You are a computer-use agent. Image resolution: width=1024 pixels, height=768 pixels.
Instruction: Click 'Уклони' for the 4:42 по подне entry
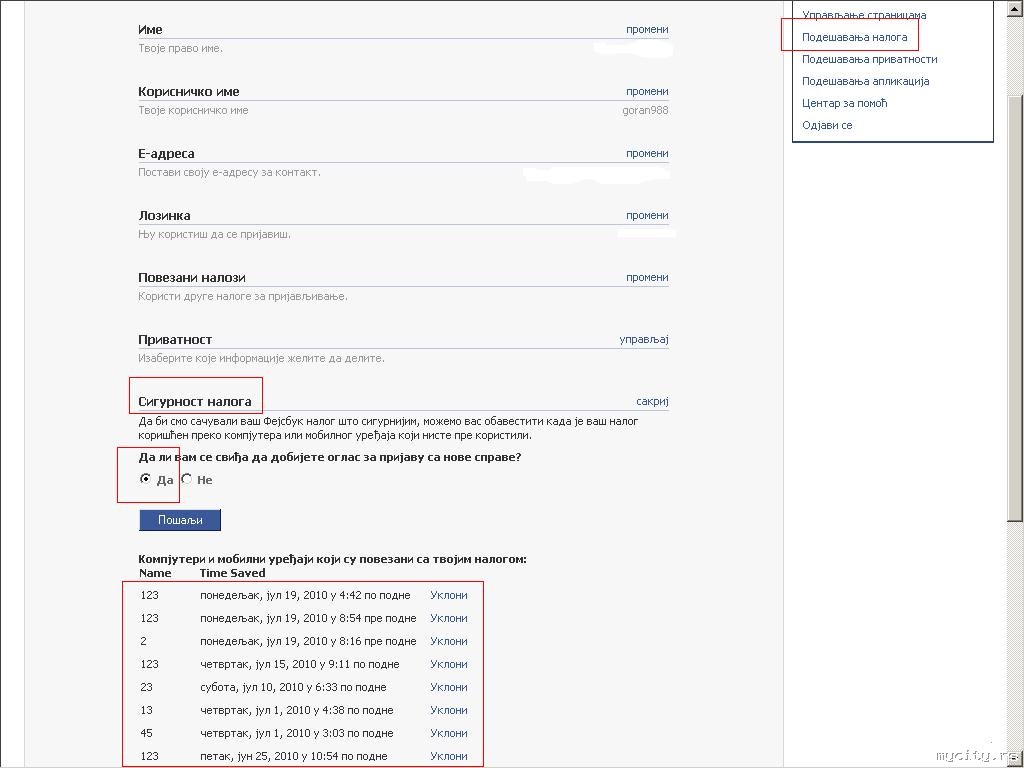pos(449,595)
